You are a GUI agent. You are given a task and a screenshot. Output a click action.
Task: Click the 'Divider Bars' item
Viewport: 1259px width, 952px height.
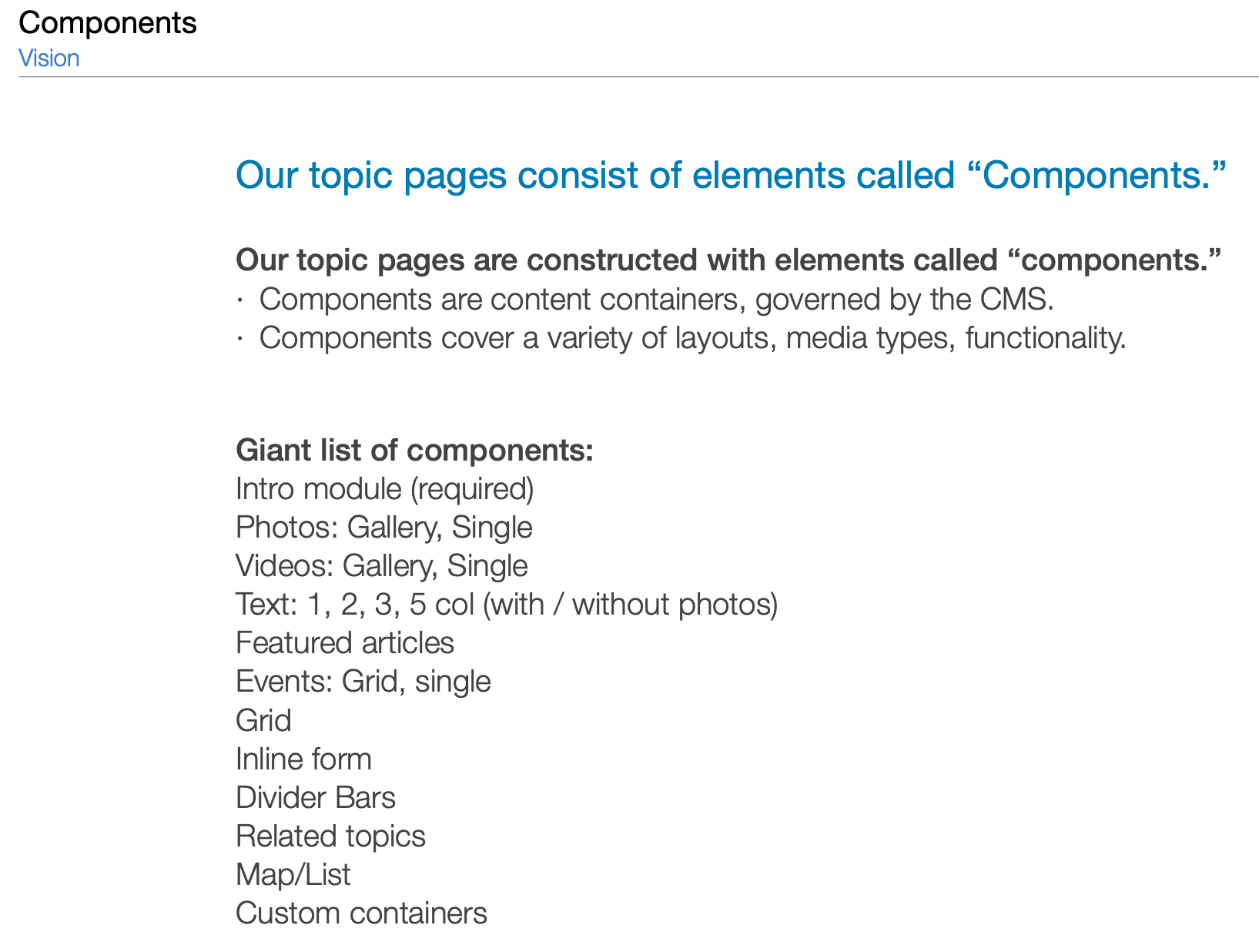coord(315,798)
